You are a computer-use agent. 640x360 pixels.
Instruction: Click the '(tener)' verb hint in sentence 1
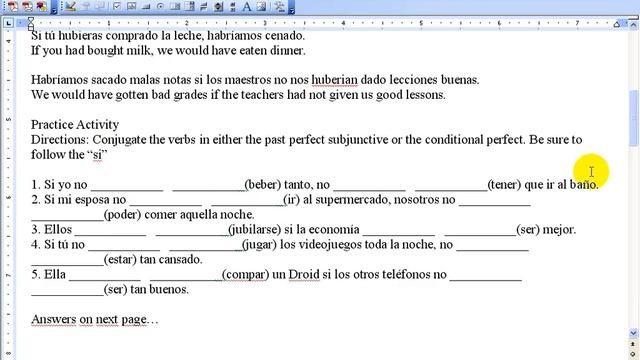click(504, 184)
